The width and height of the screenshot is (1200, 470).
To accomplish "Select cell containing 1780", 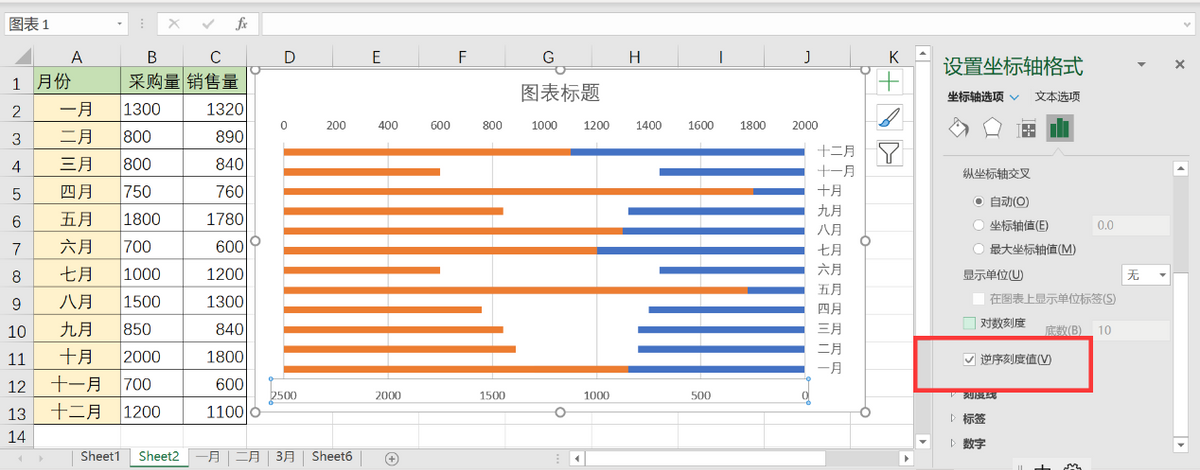I will click(x=215, y=219).
